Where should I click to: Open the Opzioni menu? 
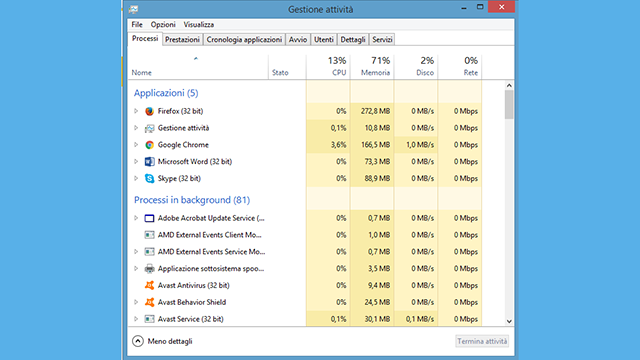pos(163,24)
